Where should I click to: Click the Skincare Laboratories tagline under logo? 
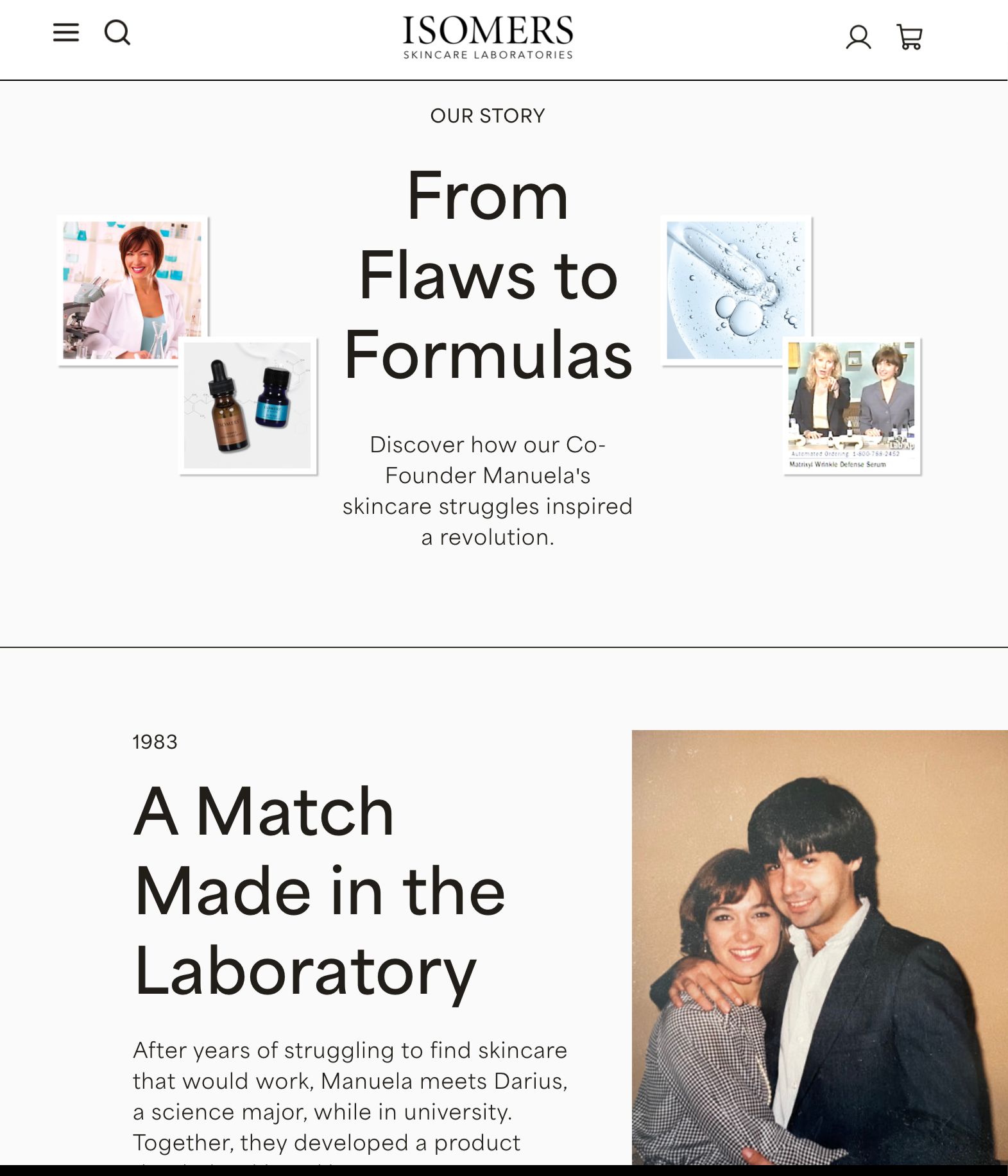(x=488, y=55)
